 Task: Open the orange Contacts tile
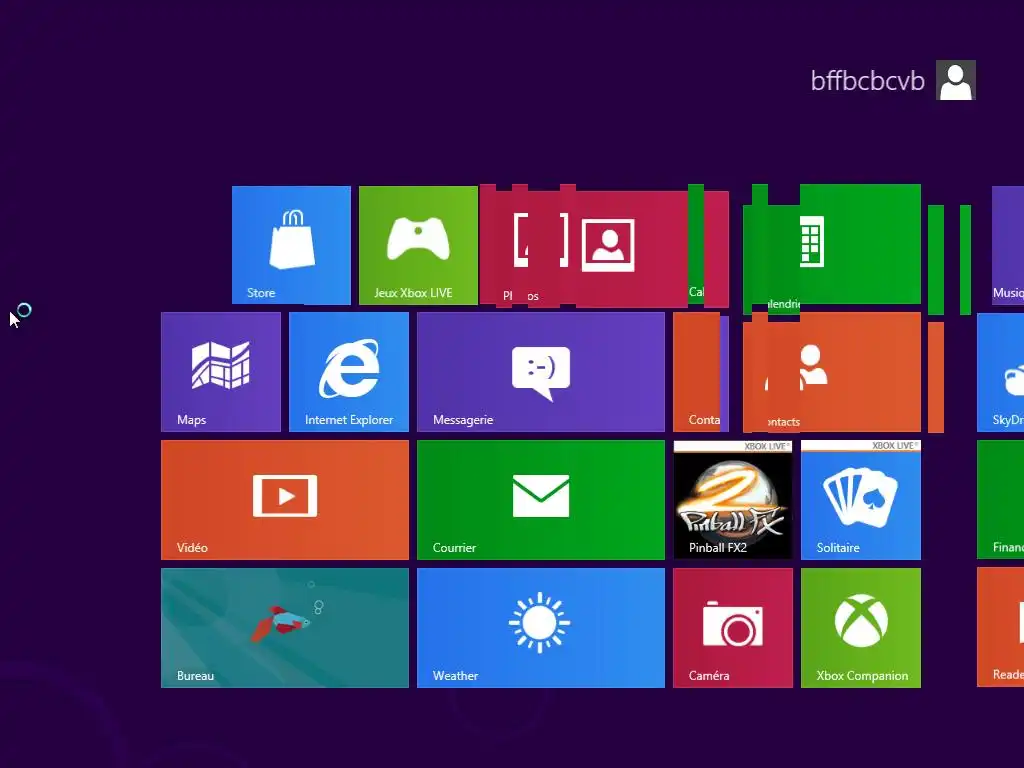(832, 372)
